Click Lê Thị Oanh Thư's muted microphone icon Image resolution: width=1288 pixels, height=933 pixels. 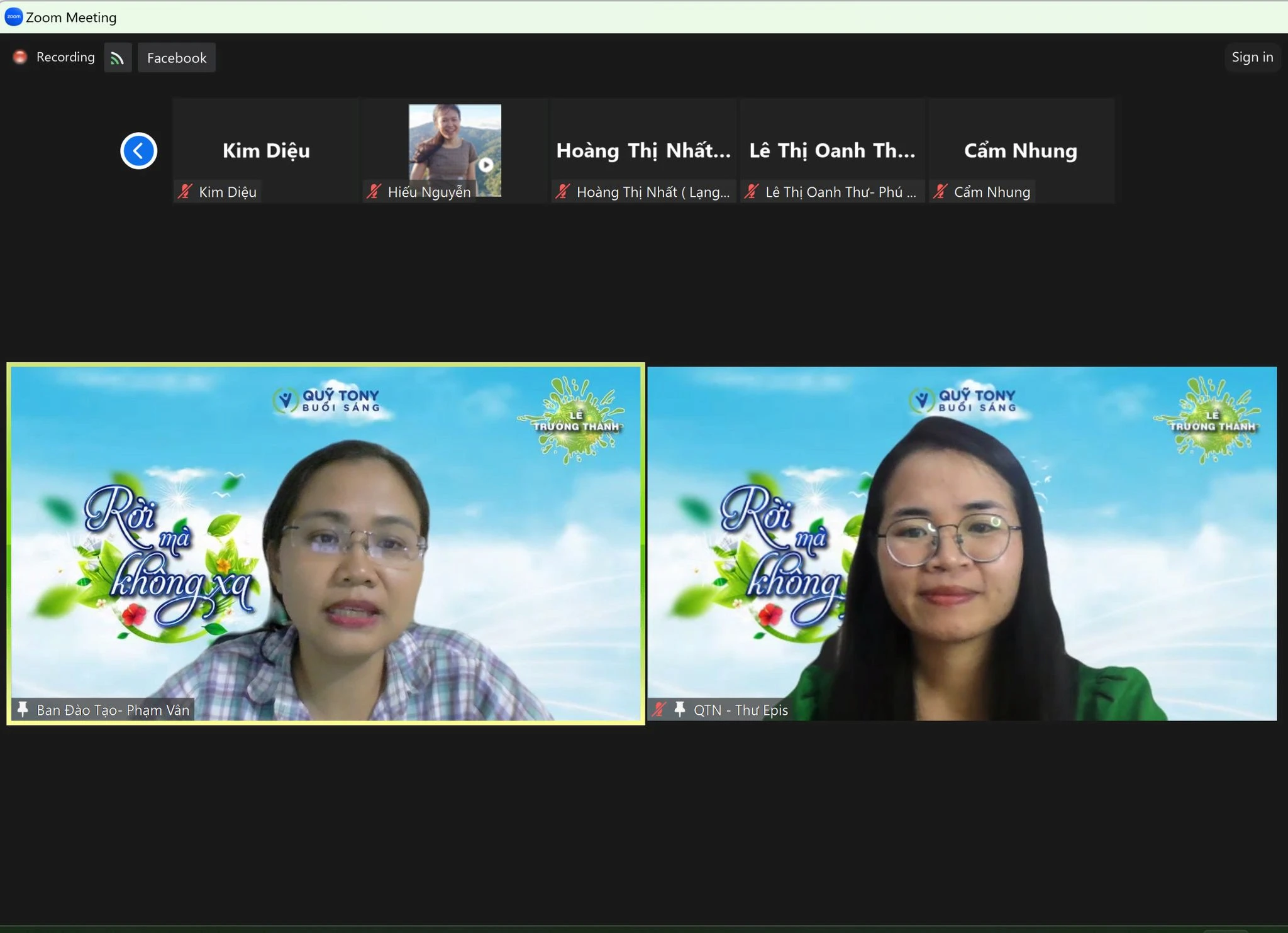point(752,192)
